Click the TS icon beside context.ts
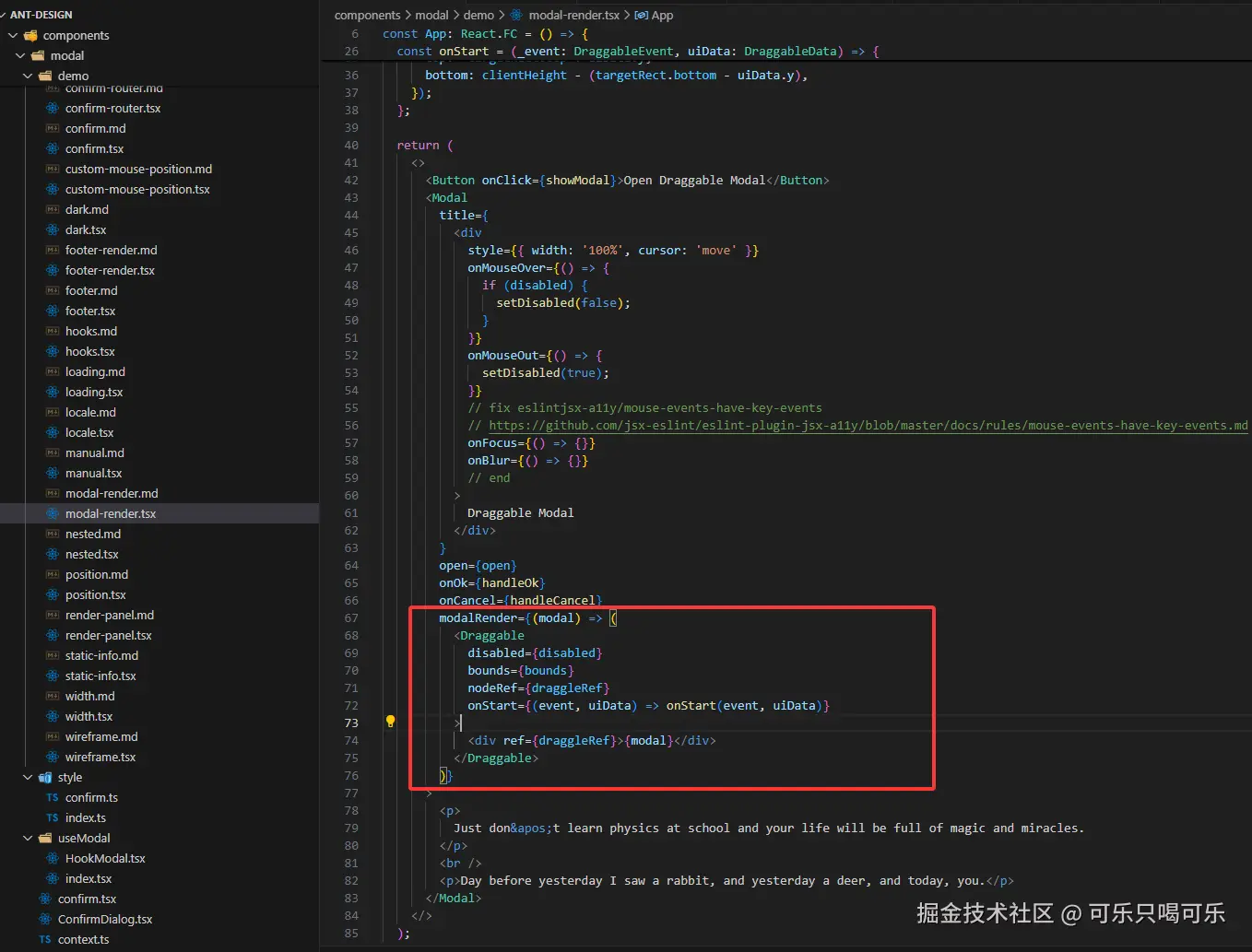 tap(45, 939)
